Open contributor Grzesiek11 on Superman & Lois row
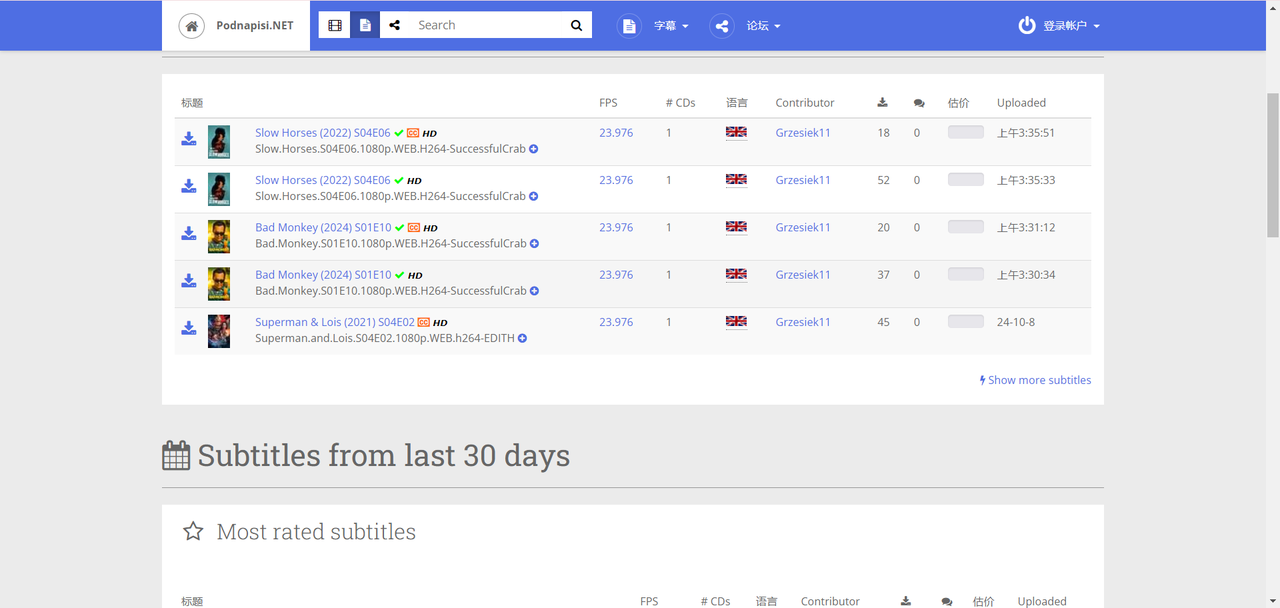Image resolution: width=1280 pixels, height=608 pixels. tap(803, 322)
